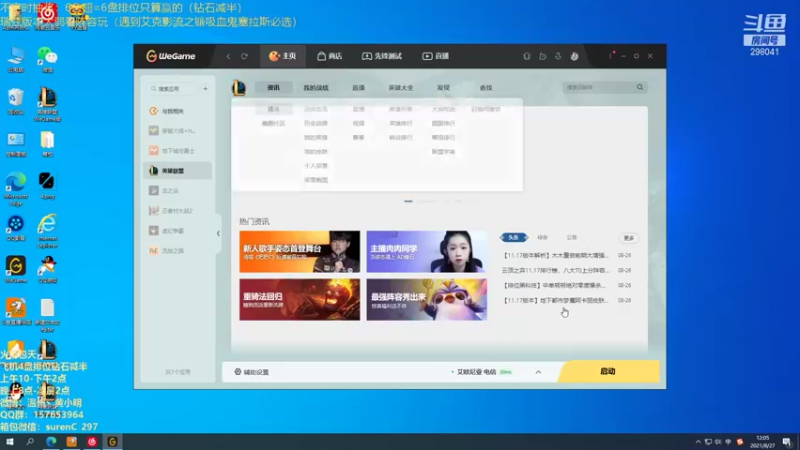Image resolution: width=800 pixels, height=450 pixels.
Task: Click the 更多 button for more news
Action: (x=629, y=238)
